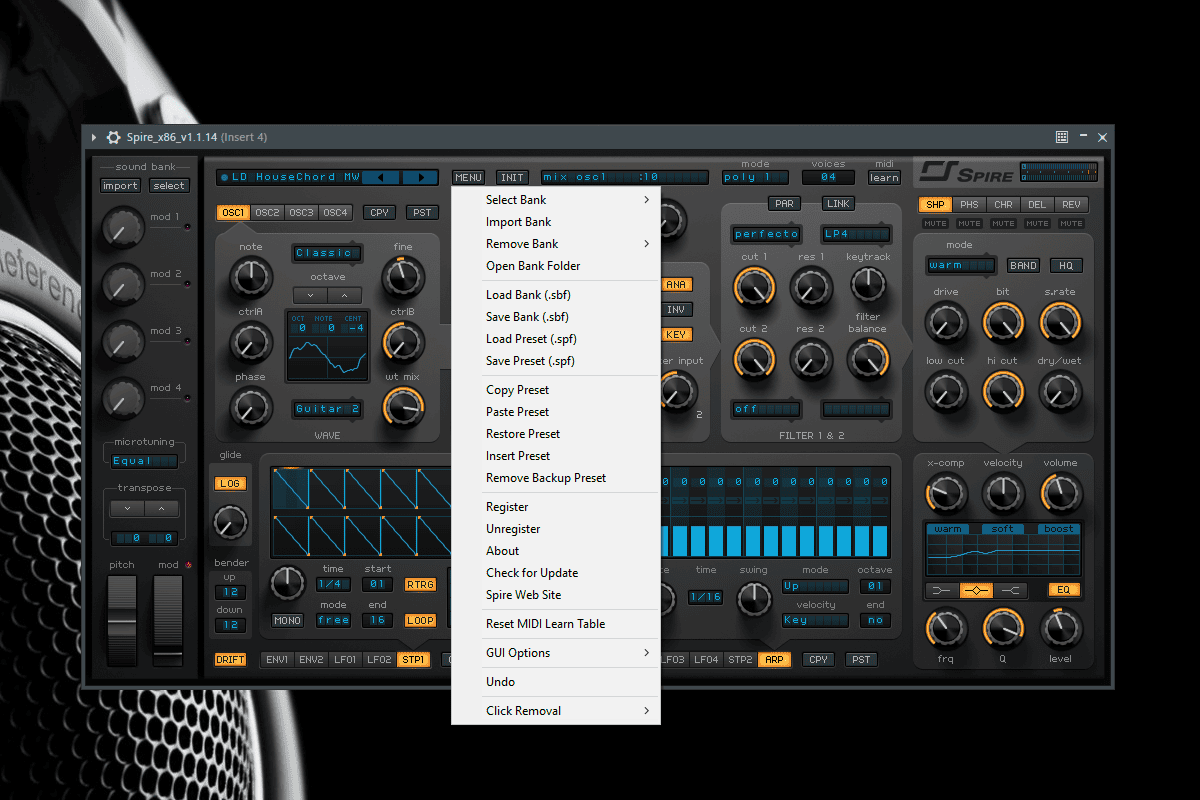Screen dimensions: 1200x800
Task: Click the cut 1 filter knob
Action: (754, 288)
